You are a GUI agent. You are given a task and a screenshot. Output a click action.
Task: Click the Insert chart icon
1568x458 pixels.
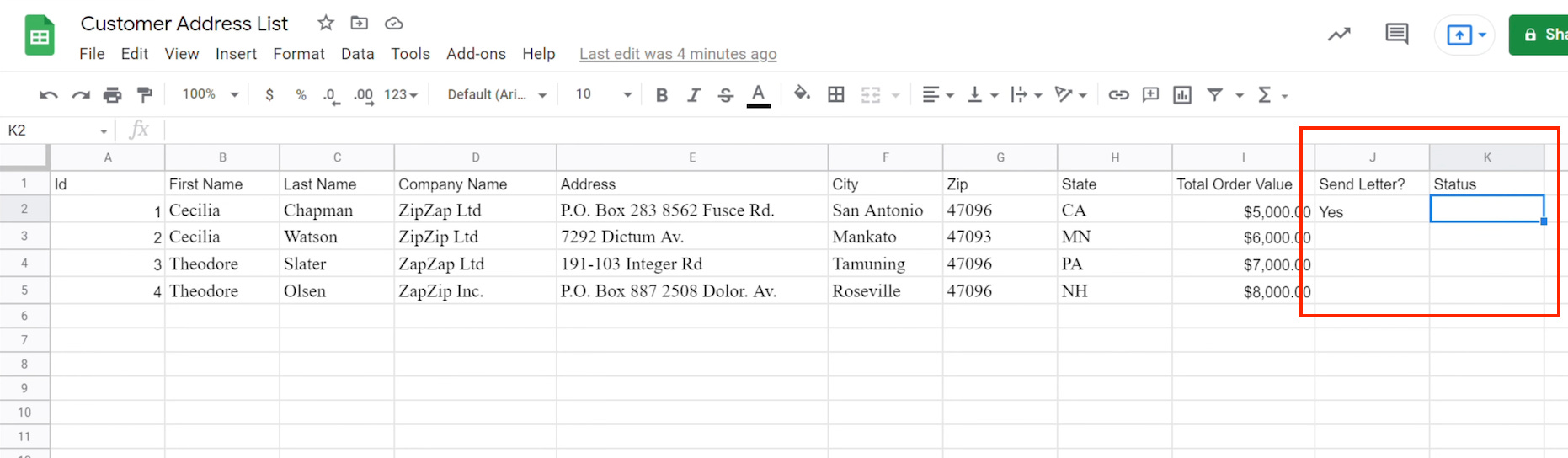[1182, 95]
